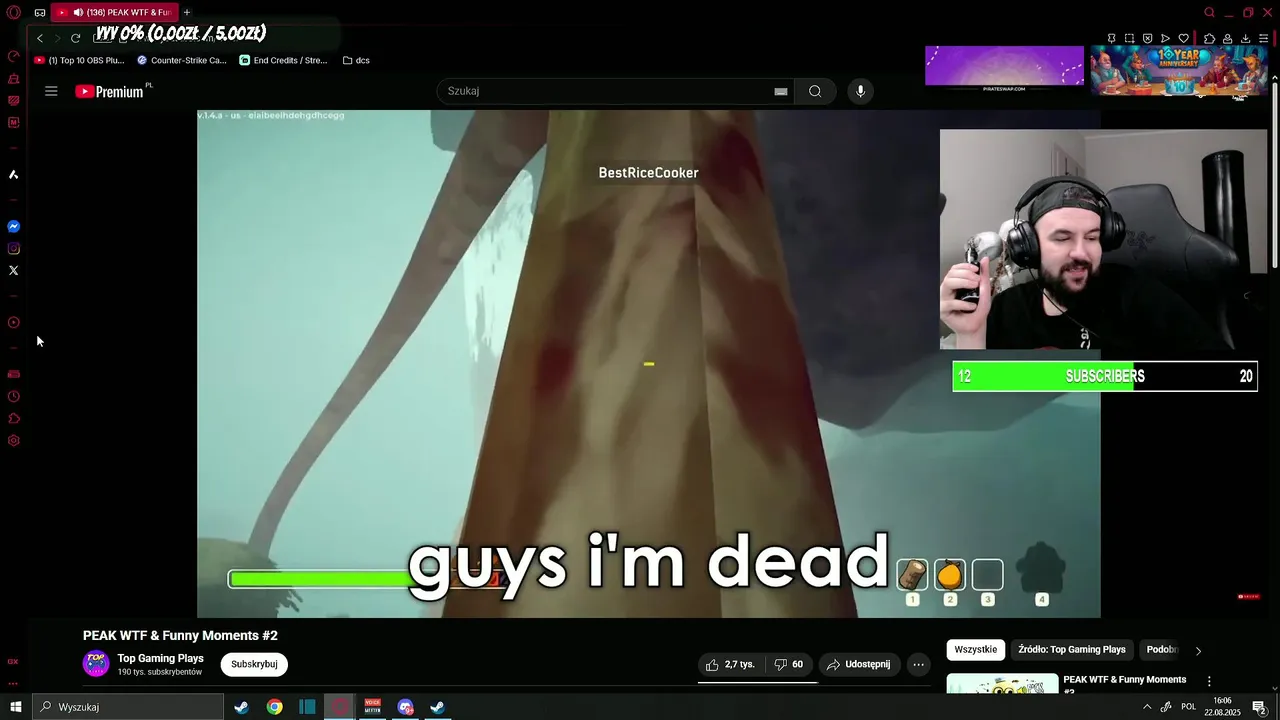Image resolution: width=1280 pixels, height=720 pixels.
Task: Open the Counter-Strike bookmark
Action: click(x=182, y=60)
